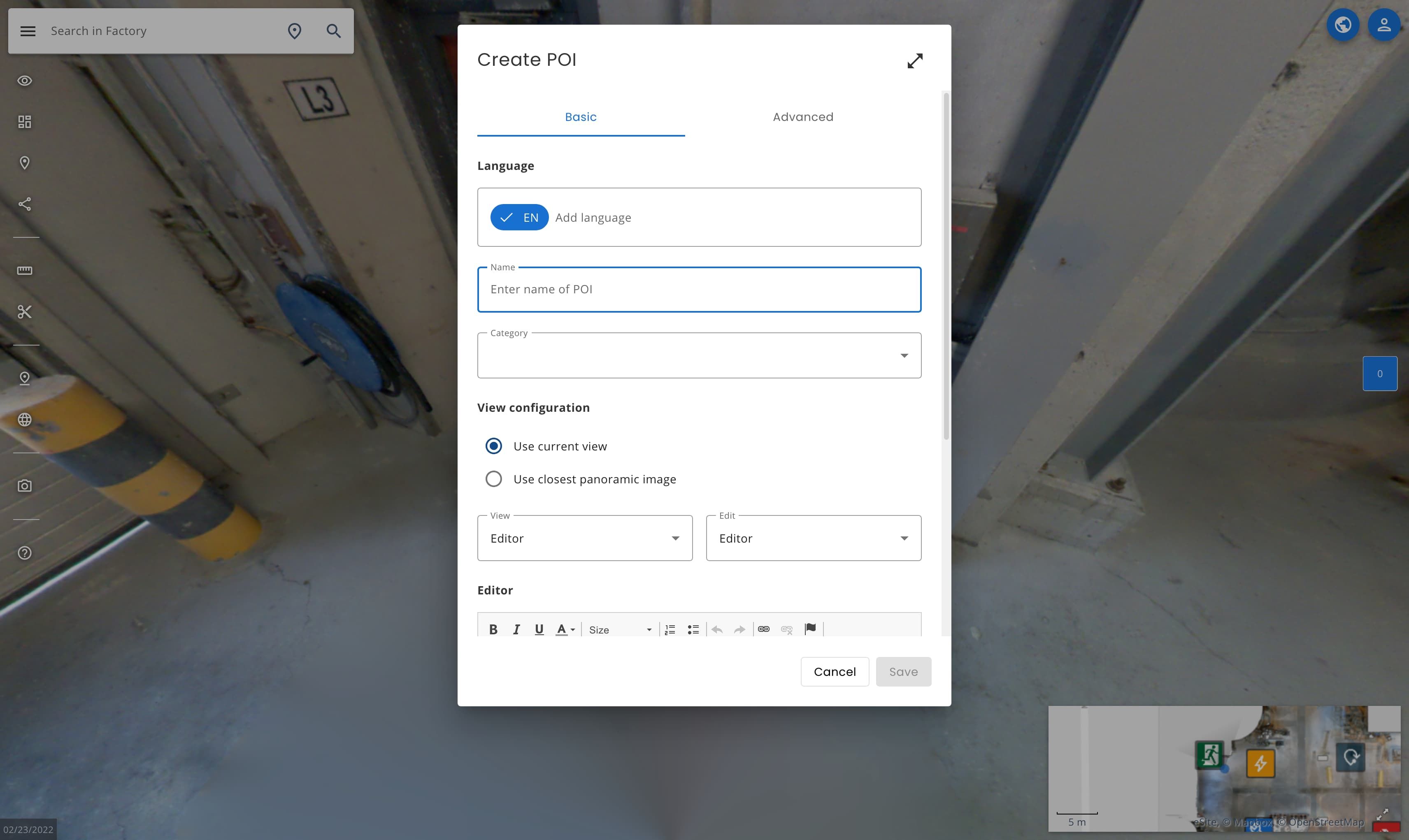Image resolution: width=1409 pixels, height=840 pixels.
Task: Open the scissors clipping tool
Action: point(24,311)
